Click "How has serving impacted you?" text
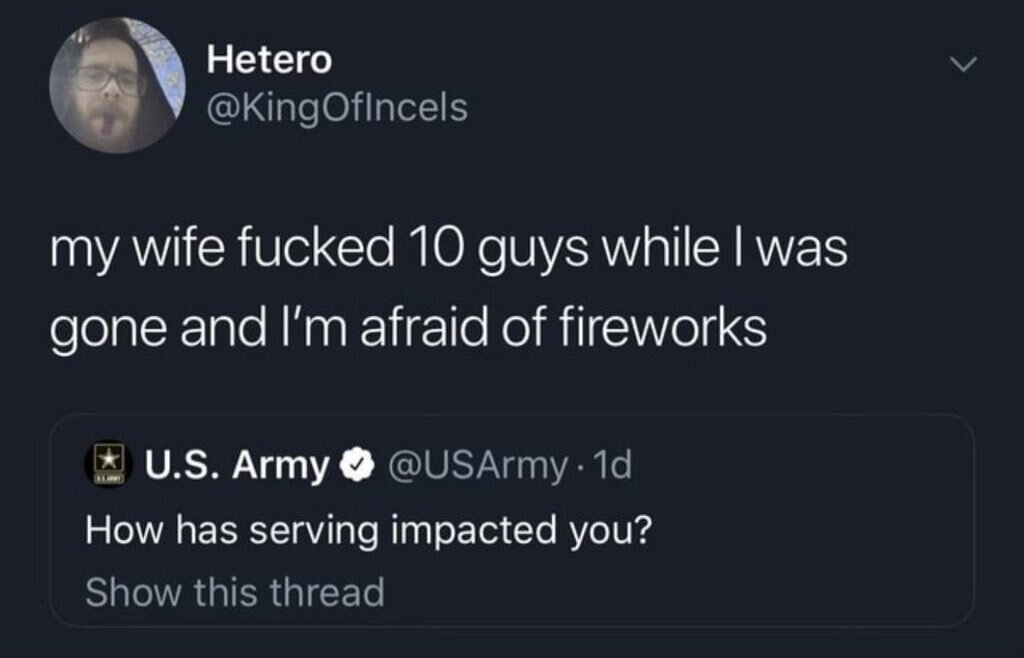 point(369,529)
